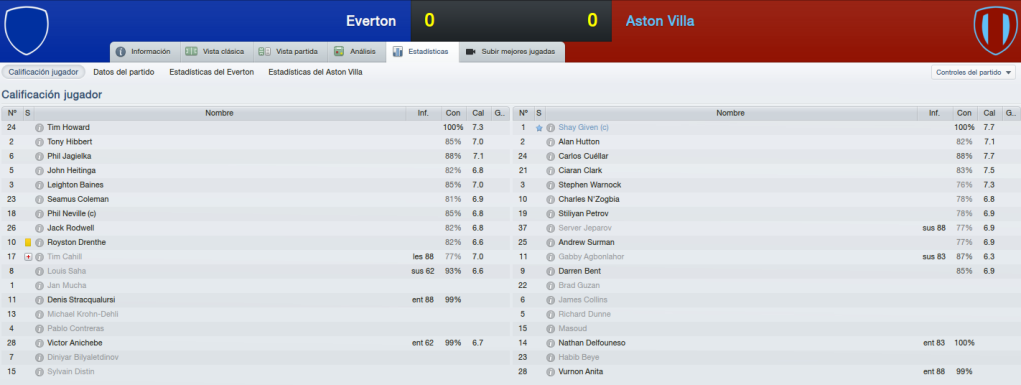The height and width of the screenshot is (385, 1021).
Task: Click the star icon beside Shay Given
Action: (538, 128)
